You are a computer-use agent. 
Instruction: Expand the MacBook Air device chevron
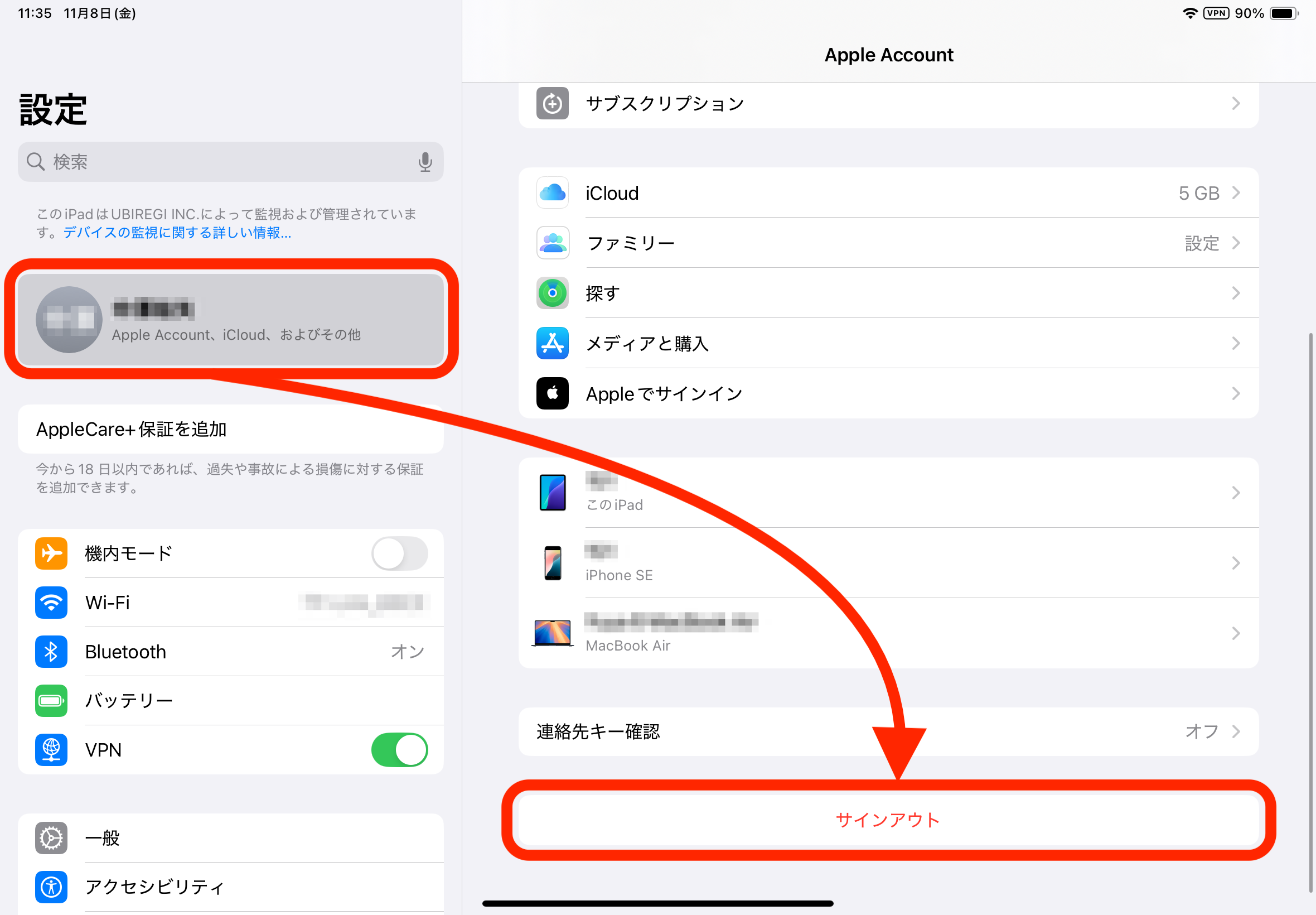1236,633
